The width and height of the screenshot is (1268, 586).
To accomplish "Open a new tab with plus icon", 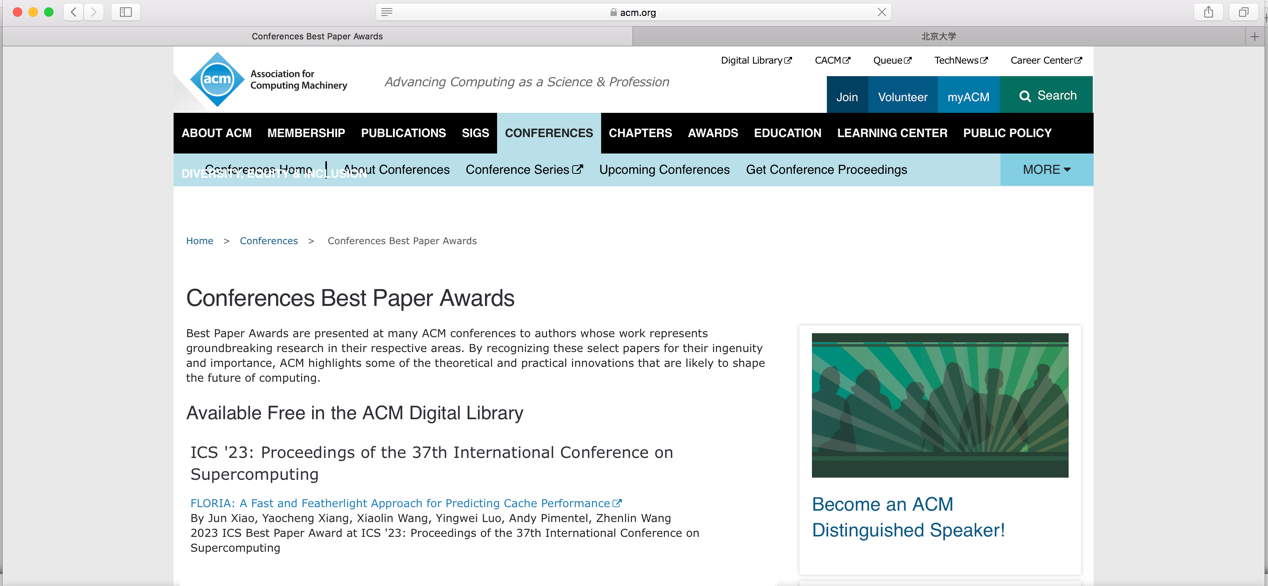I will 1254,36.
